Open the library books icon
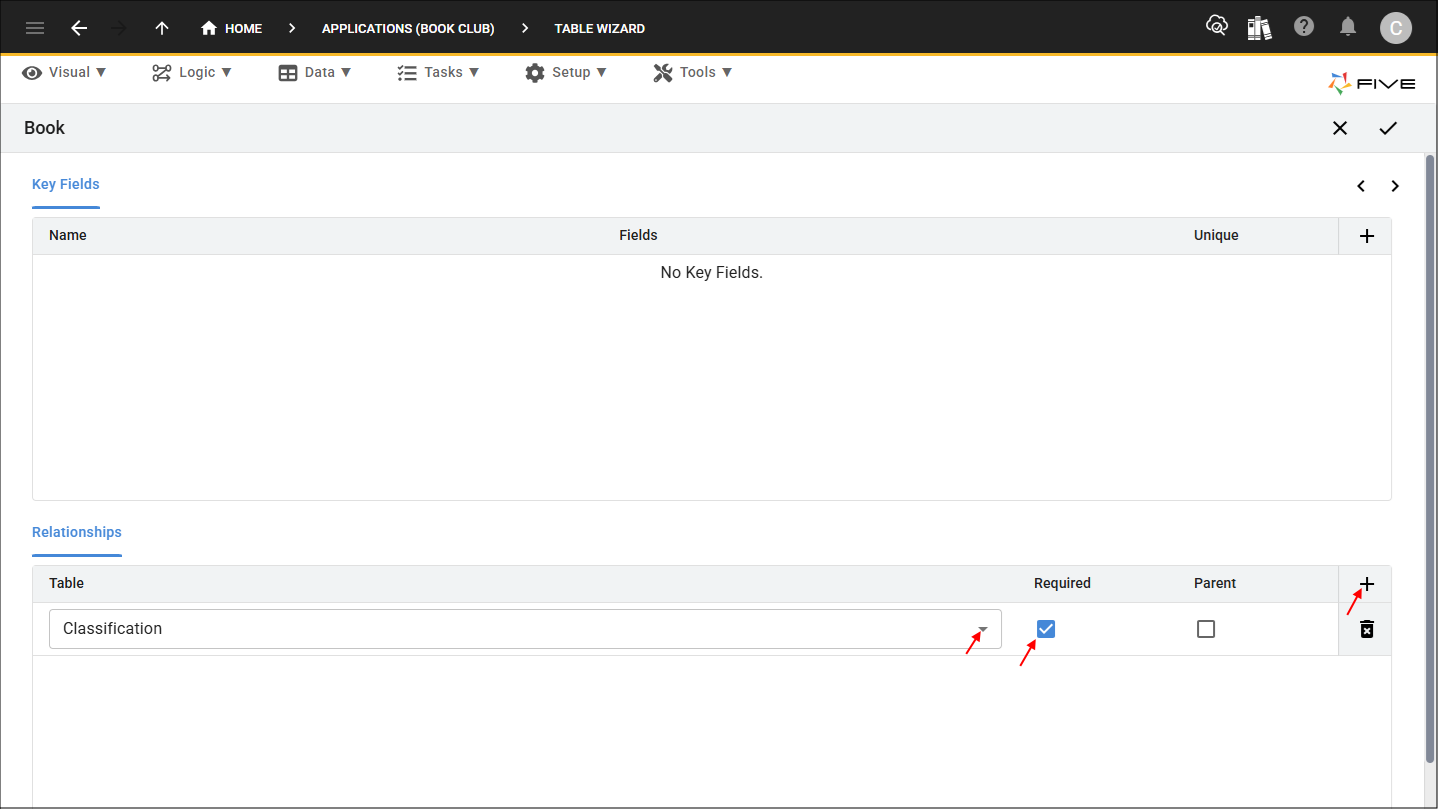Image resolution: width=1438 pixels, height=809 pixels. pos(1260,27)
